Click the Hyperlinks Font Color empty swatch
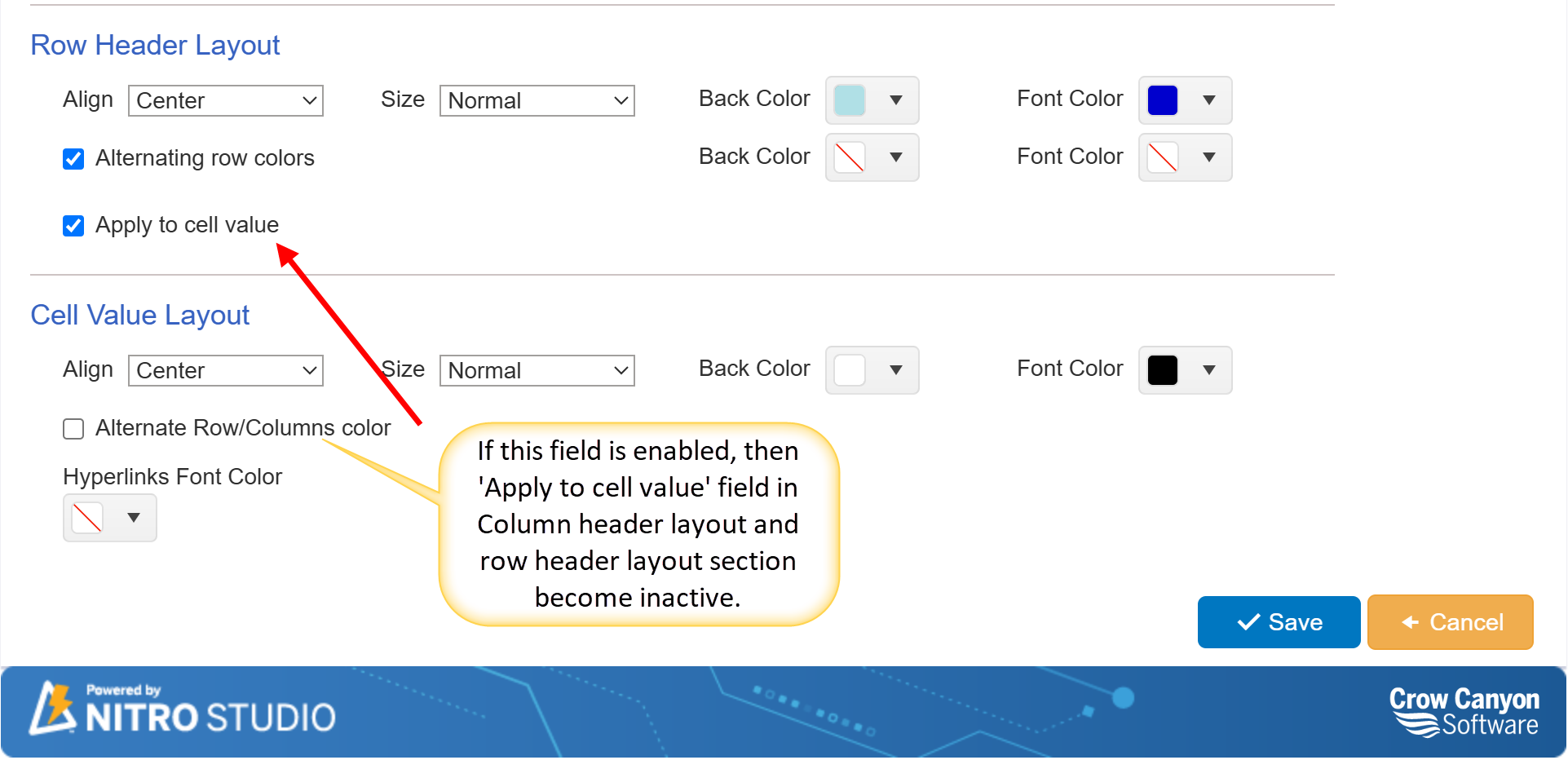This screenshot has height=760, width=1568. tap(87, 518)
